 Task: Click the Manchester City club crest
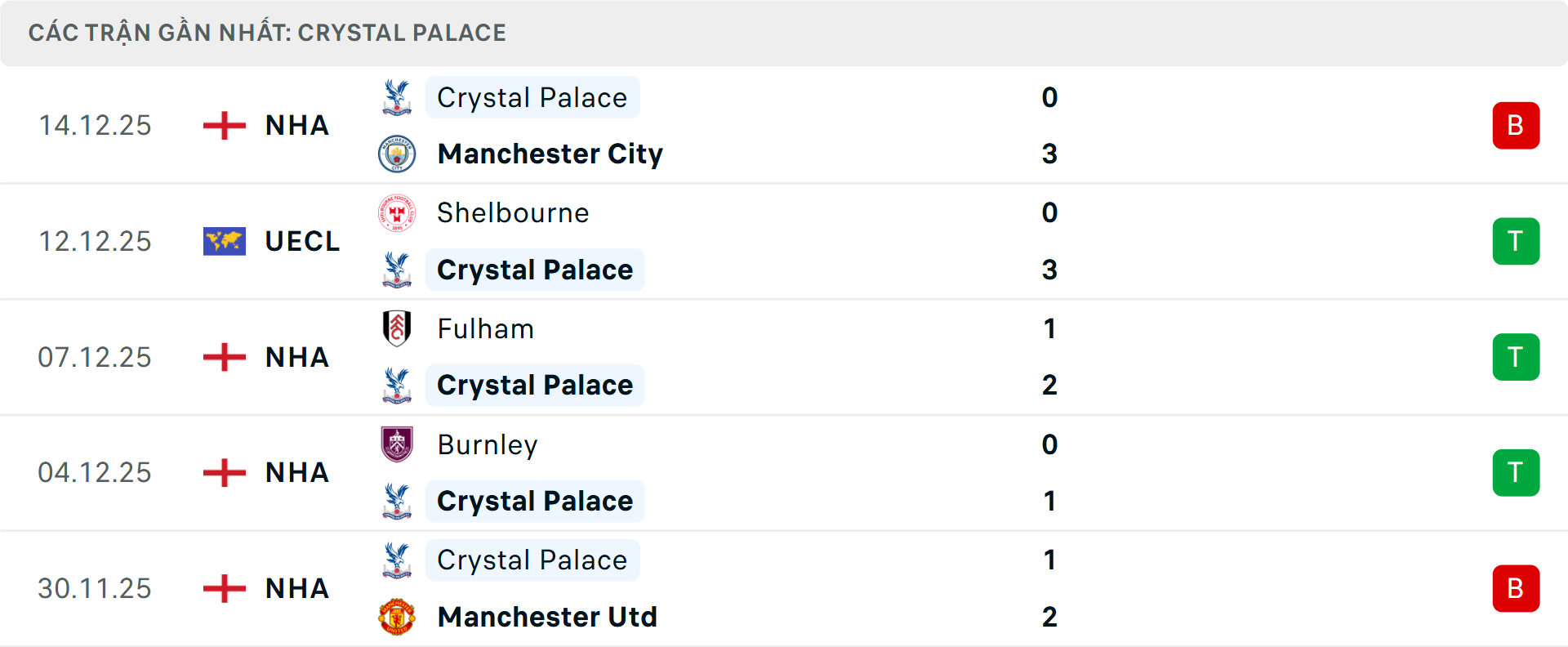click(397, 154)
